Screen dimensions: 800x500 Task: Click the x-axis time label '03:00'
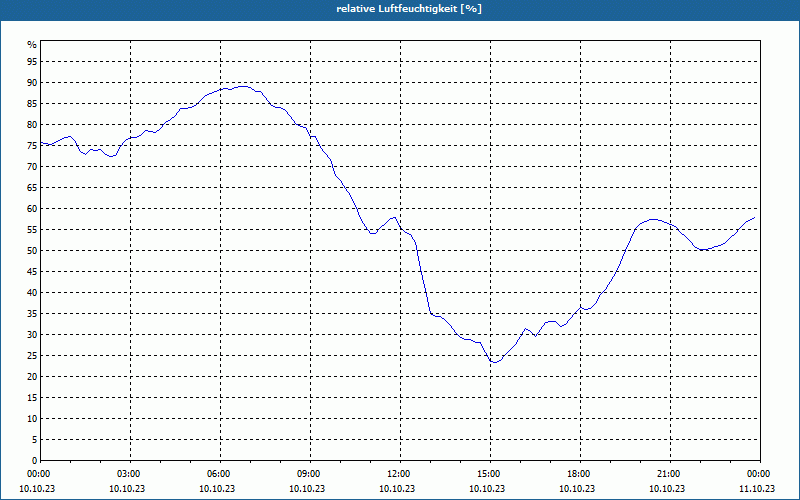pos(131,474)
